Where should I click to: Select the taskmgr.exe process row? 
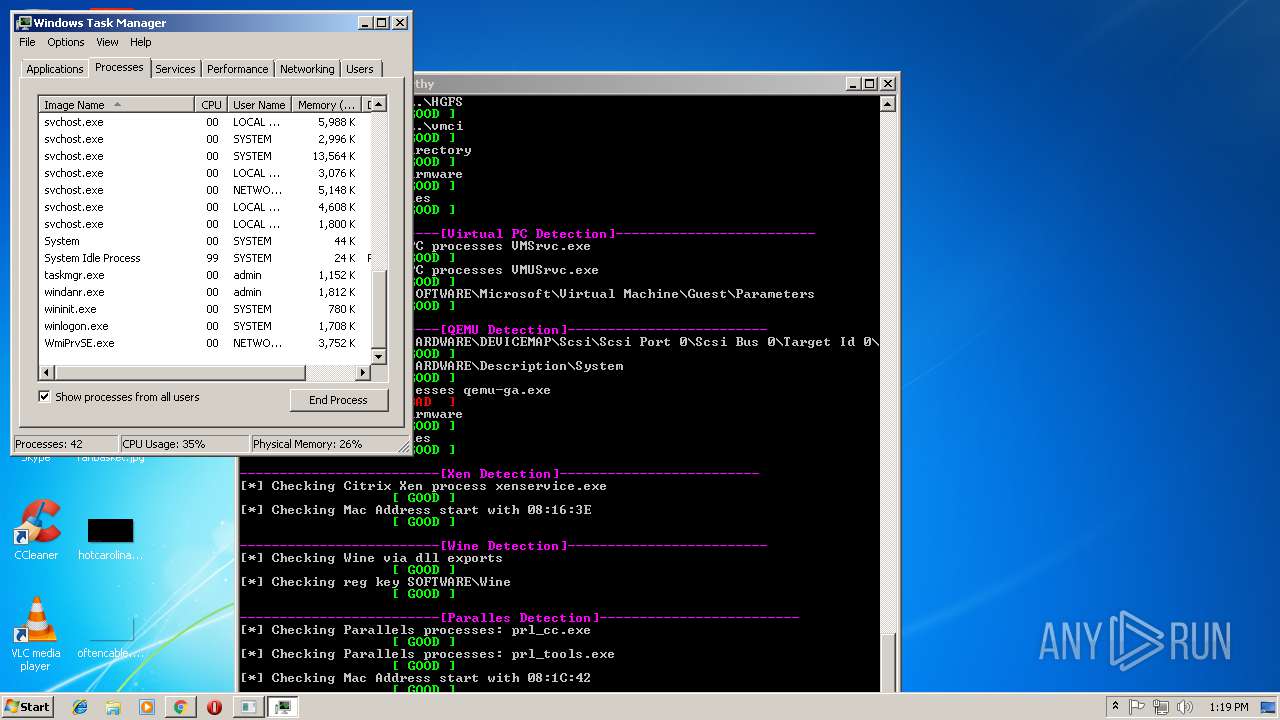(x=205, y=275)
